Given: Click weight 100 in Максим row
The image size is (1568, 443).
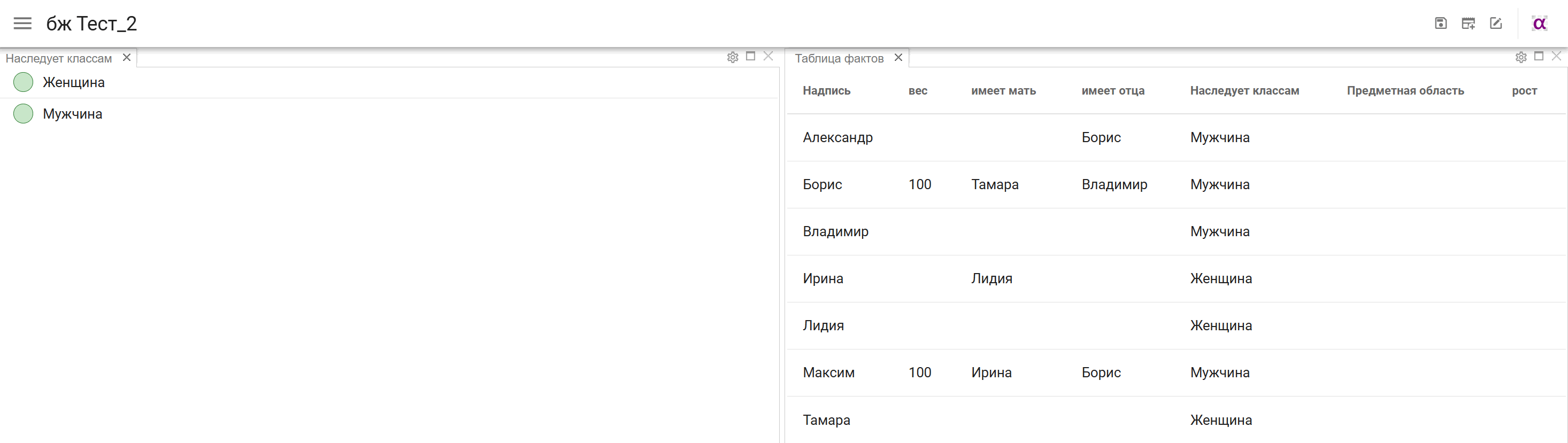Looking at the screenshot, I should coord(920,372).
